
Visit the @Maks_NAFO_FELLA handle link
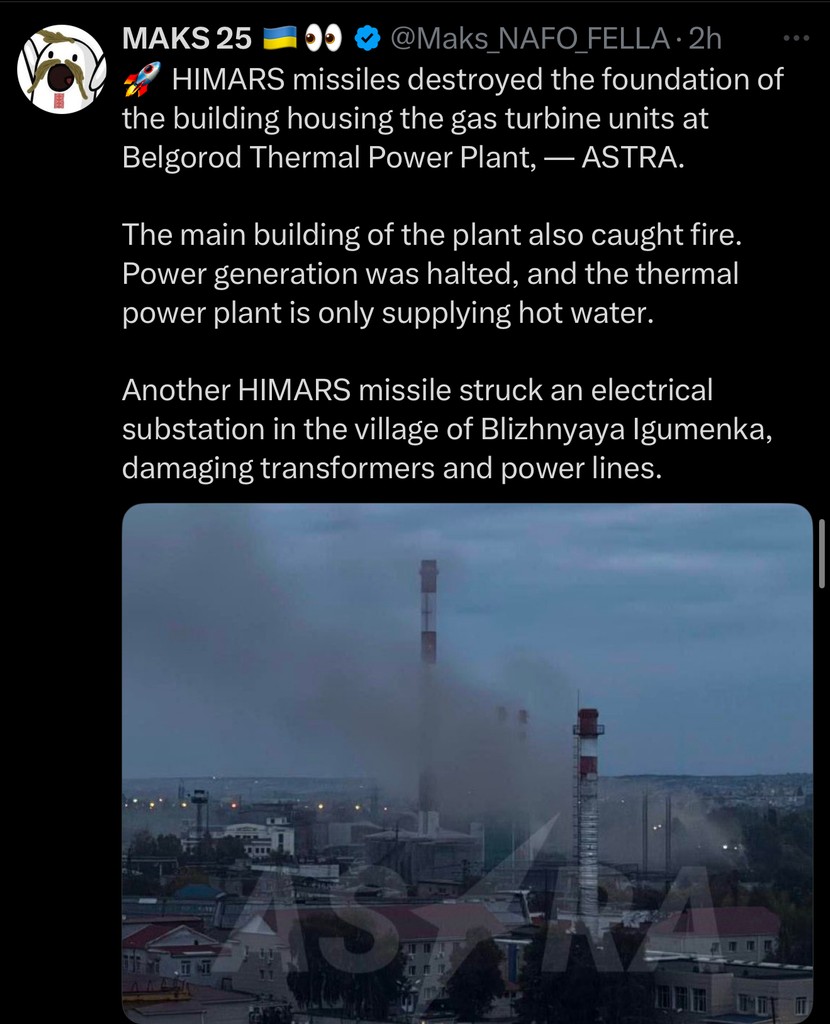[530, 39]
